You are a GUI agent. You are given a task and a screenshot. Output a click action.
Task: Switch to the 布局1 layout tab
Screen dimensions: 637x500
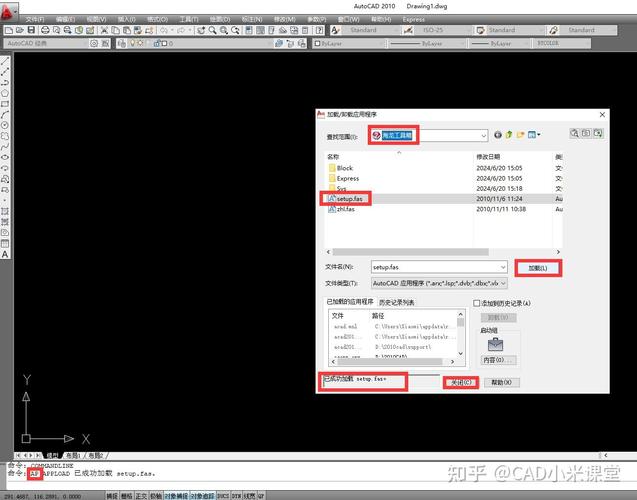click(74, 455)
